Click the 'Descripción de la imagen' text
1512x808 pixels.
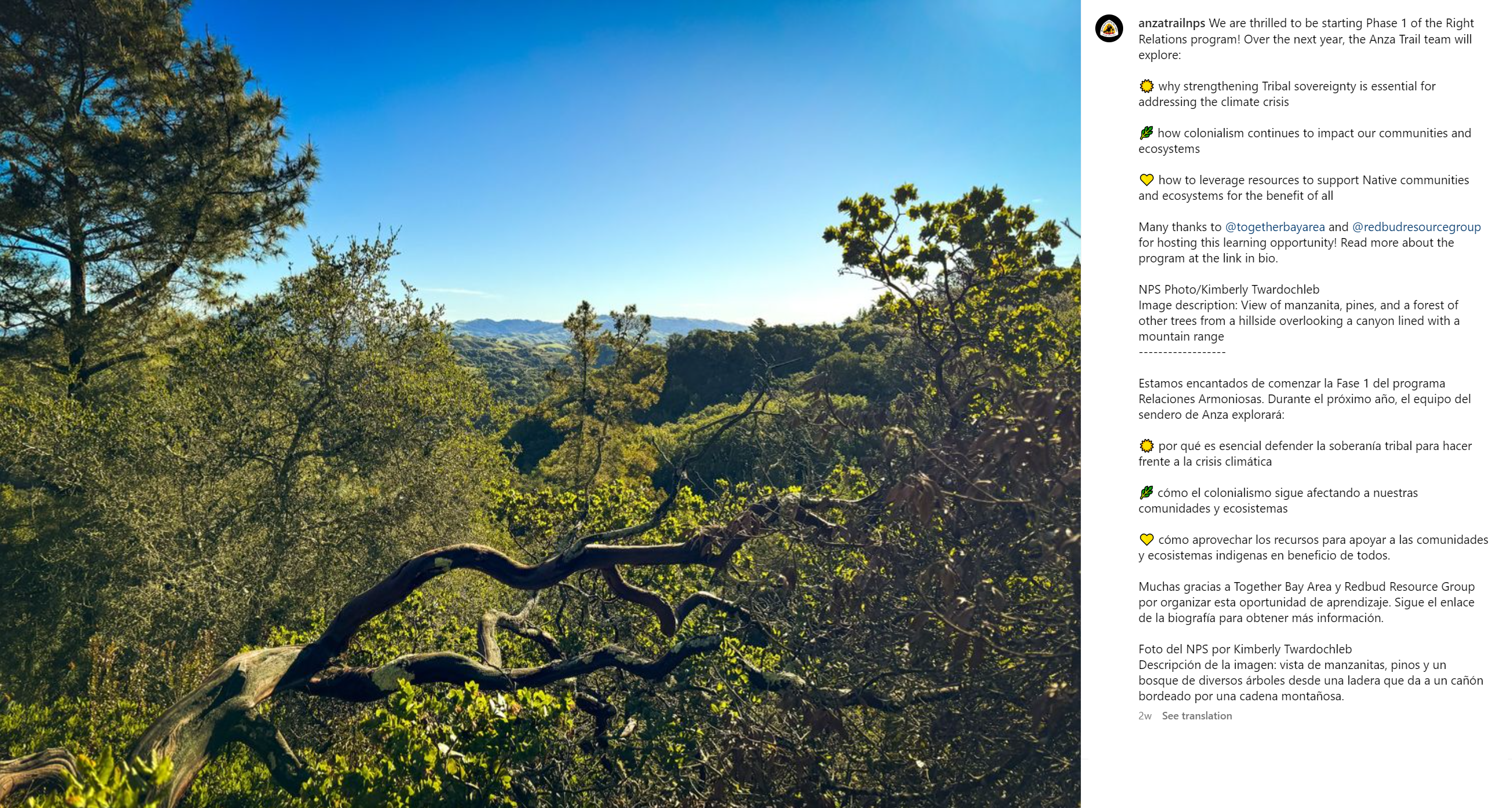(1310, 681)
